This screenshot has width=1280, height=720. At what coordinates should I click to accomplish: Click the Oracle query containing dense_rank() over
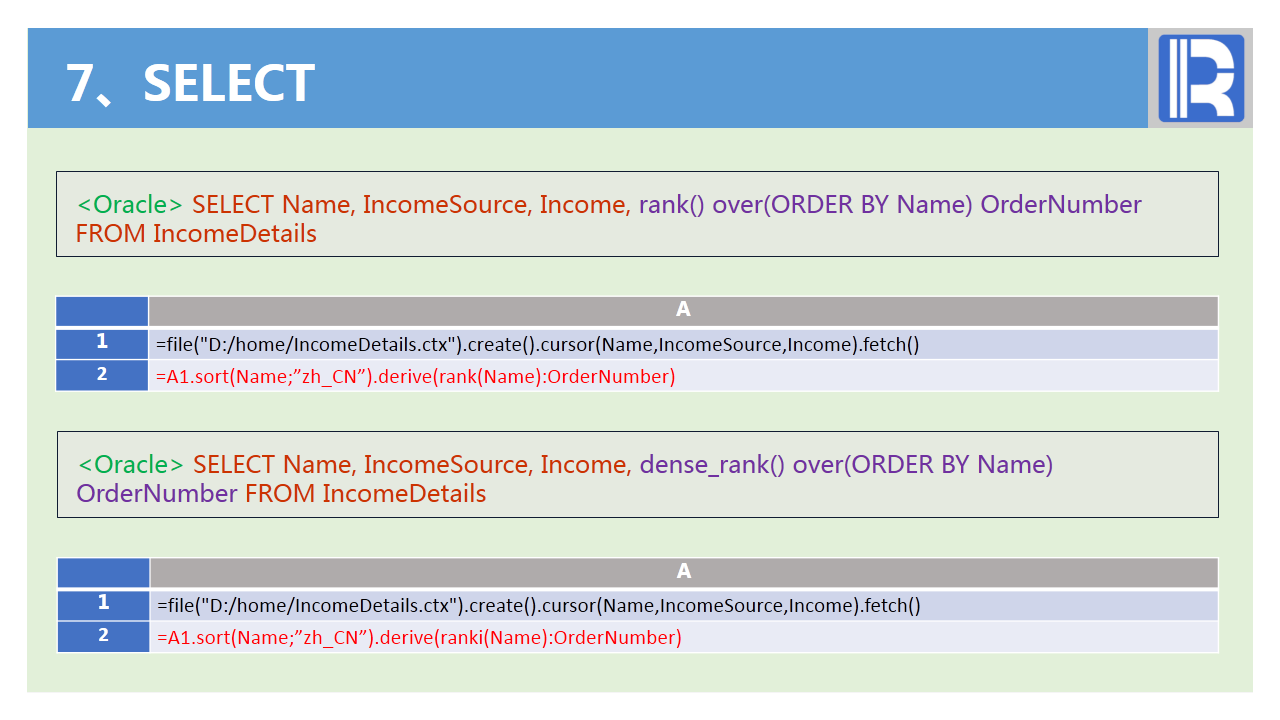click(x=638, y=474)
